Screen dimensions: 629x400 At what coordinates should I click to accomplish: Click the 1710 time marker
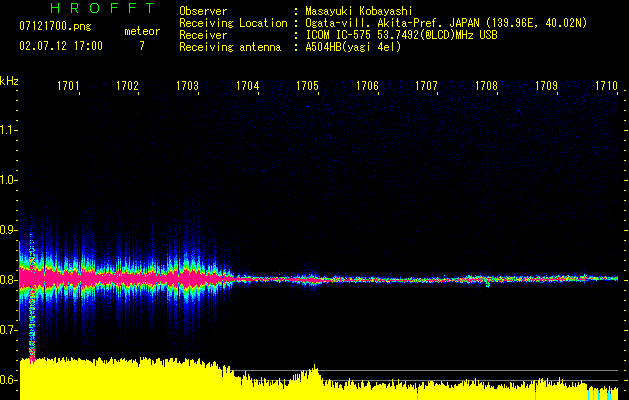(606, 86)
